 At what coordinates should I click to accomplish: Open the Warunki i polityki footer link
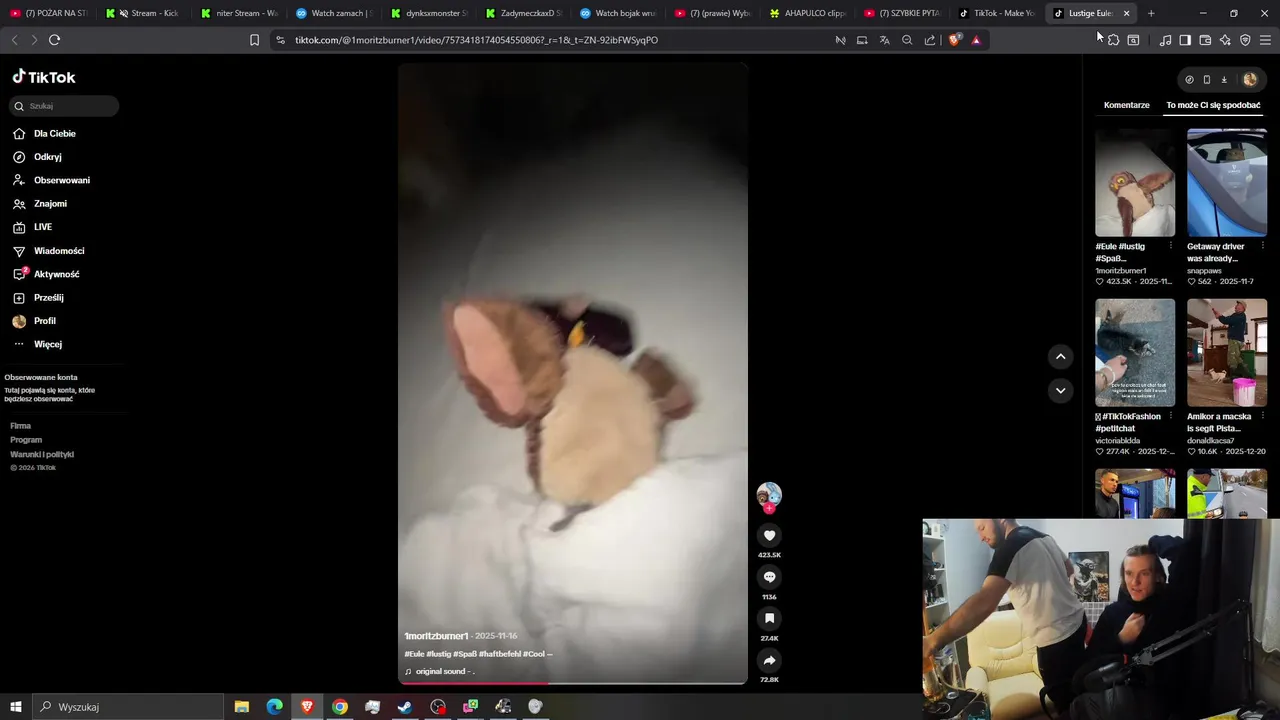pyautogui.click(x=42, y=454)
